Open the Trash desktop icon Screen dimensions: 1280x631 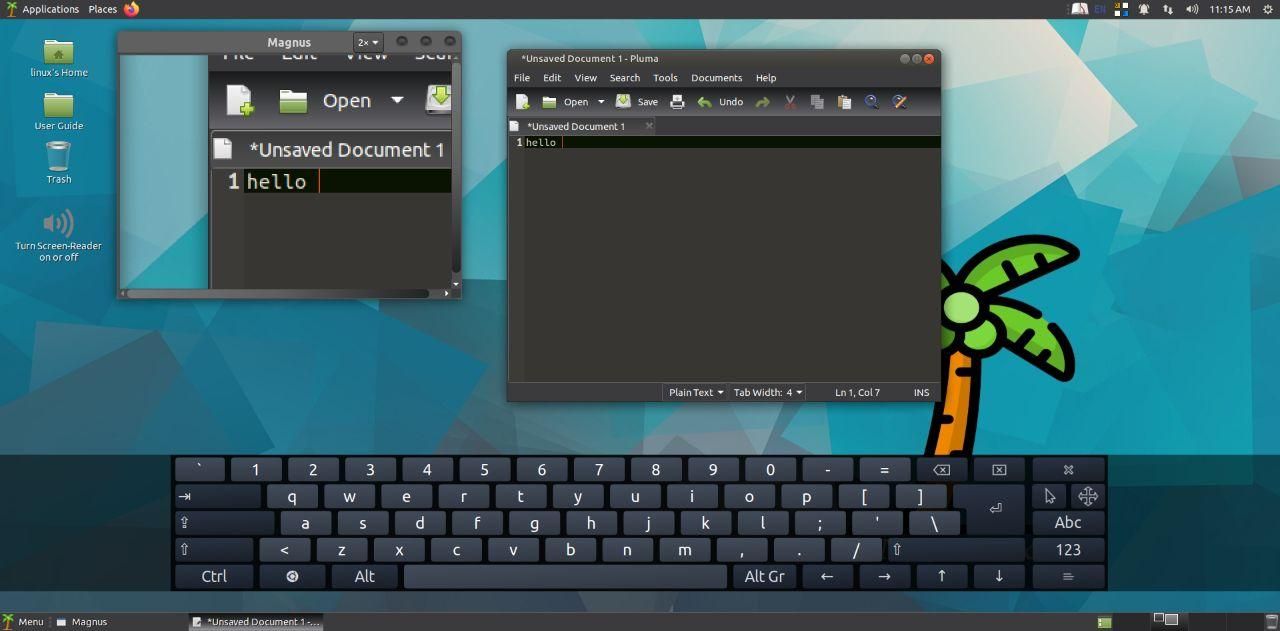click(58, 162)
